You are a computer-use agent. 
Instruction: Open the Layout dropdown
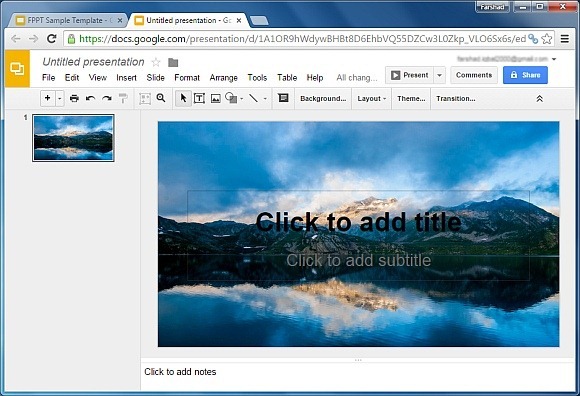click(371, 99)
